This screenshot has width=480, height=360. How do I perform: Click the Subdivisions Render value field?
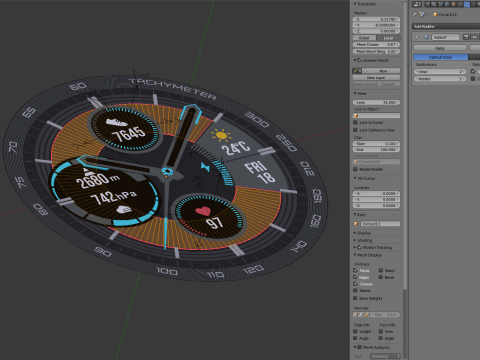(x=440, y=79)
